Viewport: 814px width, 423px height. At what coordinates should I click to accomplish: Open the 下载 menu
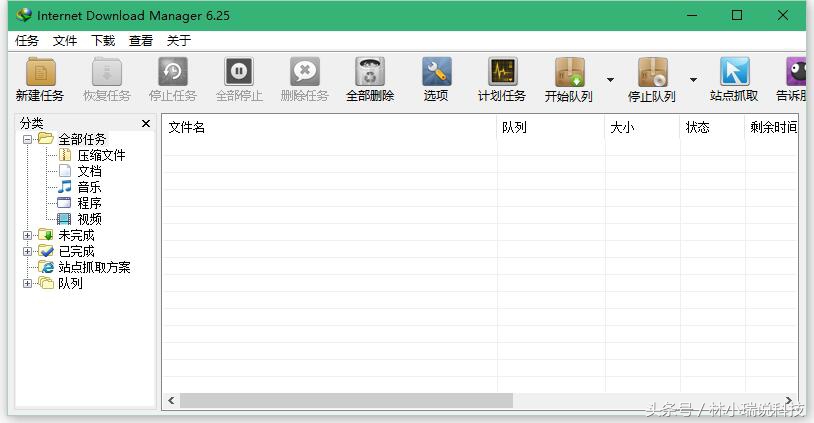click(103, 40)
